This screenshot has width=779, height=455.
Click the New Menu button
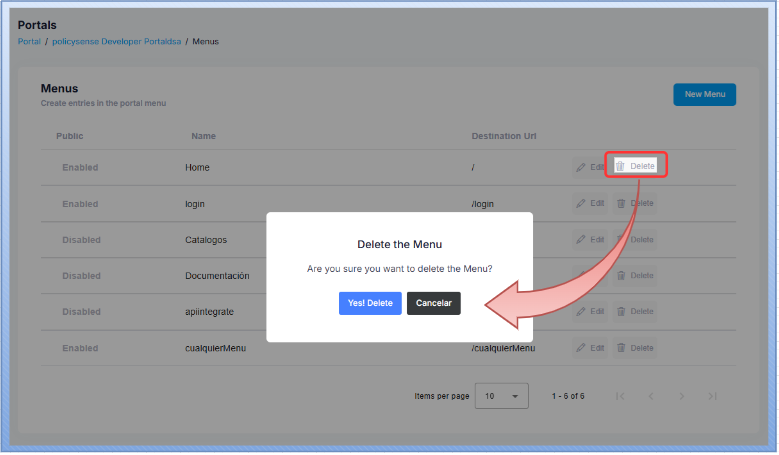pos(704,94)
